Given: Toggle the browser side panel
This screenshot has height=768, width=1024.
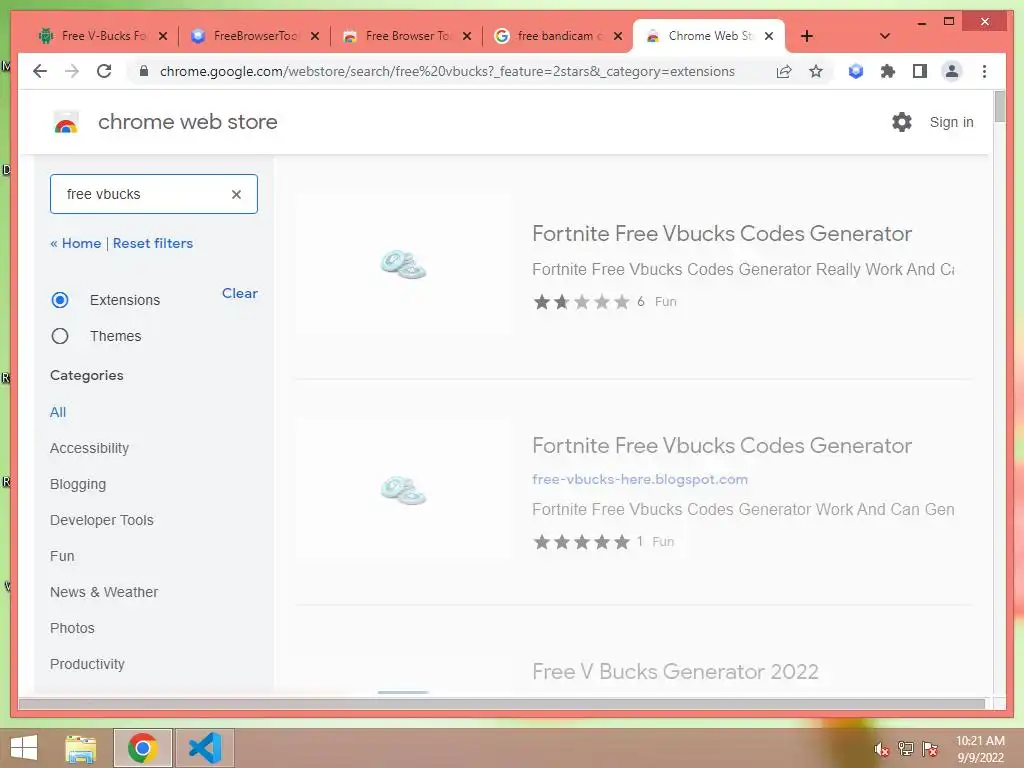Looking at the screenshot, I should [920, 71].
